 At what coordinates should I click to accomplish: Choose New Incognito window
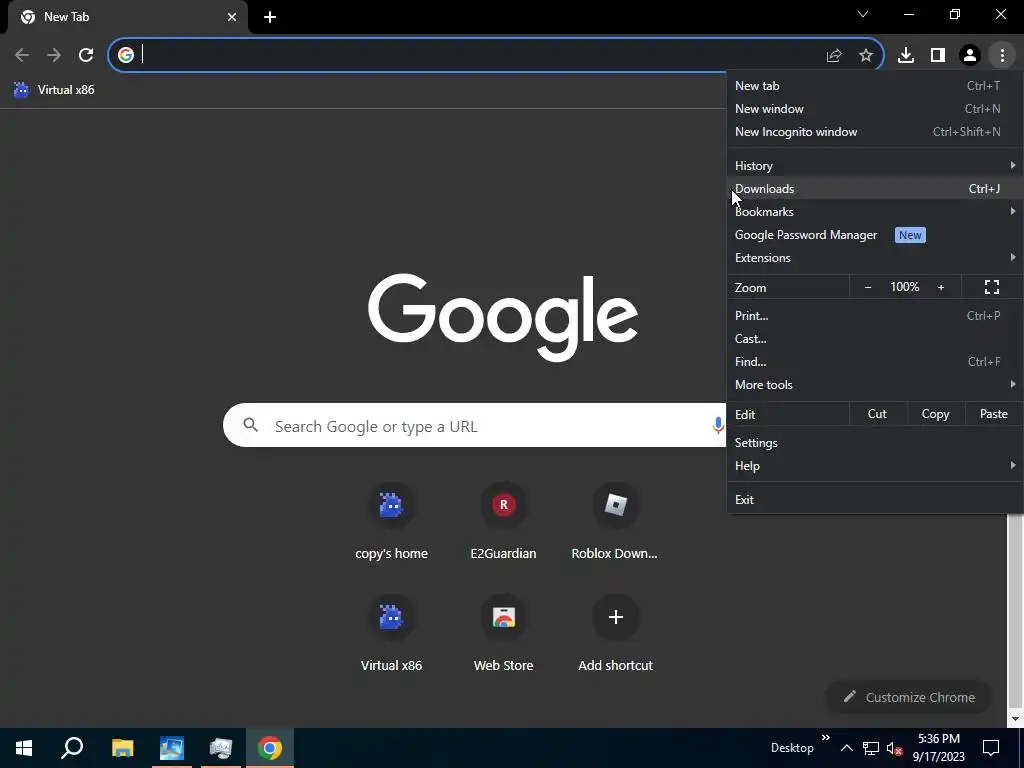point(875,132)
